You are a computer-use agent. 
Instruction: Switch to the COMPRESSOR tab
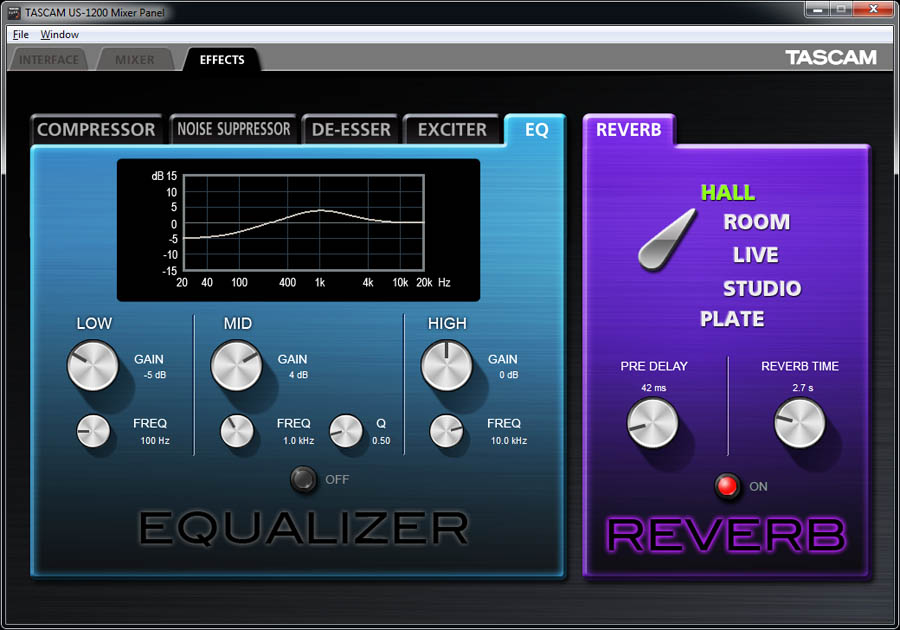click(96, 130)
